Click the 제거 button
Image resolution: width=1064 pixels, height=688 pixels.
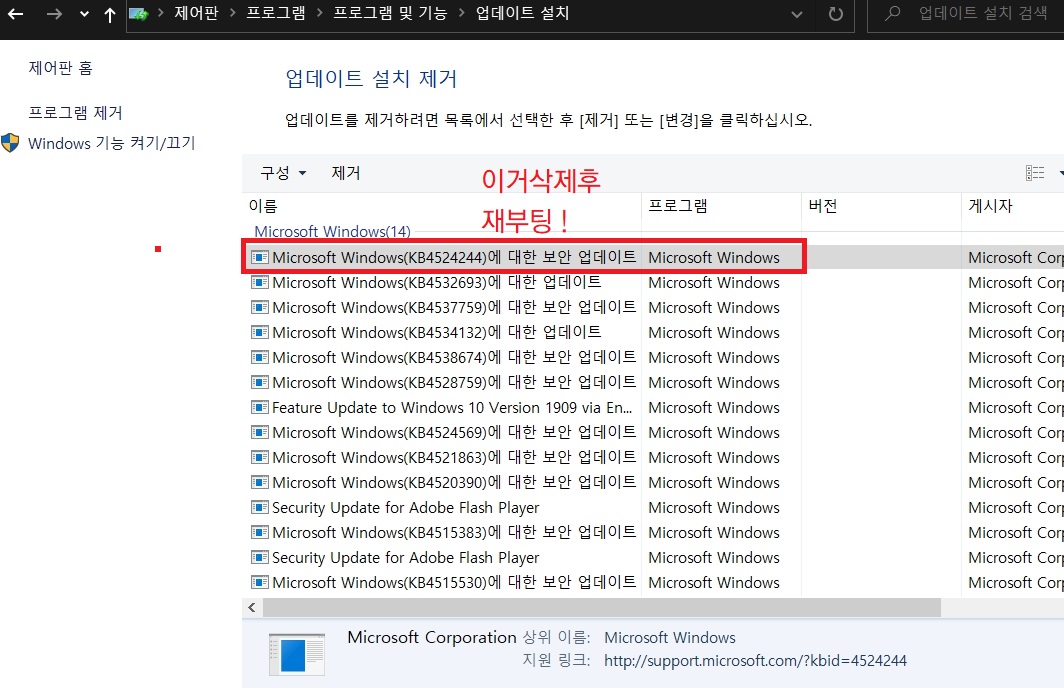(x=345, y=173)
